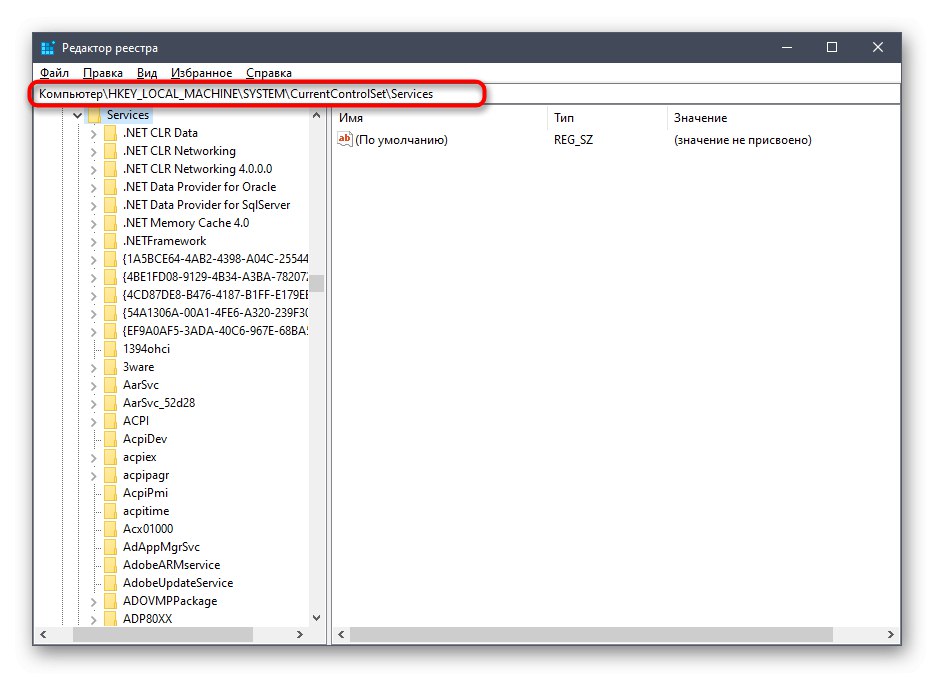Screen dimensions: 934x678
Task: Select the .NETFramework key label
Action: [x=164, y=241]
